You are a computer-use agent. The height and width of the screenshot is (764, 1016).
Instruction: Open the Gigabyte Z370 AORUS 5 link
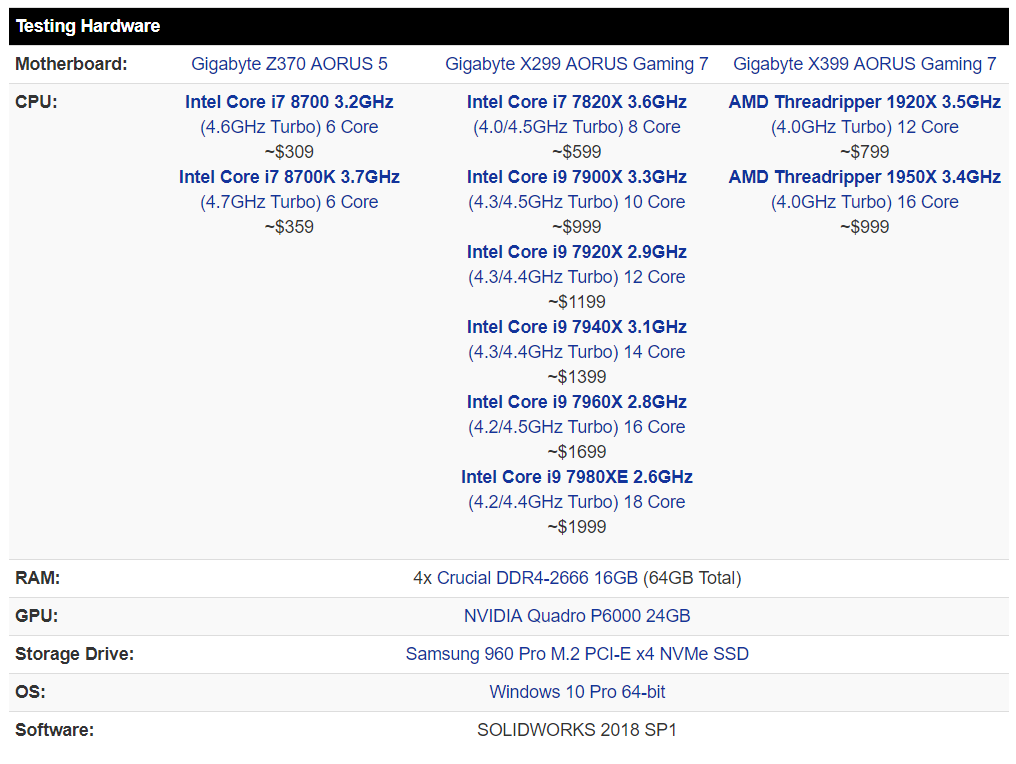[289, 64]
